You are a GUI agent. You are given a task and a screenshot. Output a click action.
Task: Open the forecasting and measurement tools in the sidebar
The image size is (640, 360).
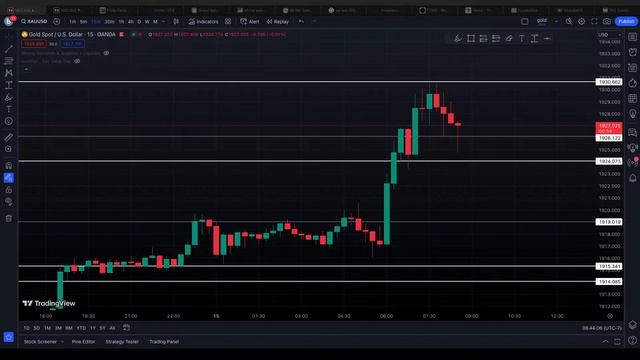(9, 85)
